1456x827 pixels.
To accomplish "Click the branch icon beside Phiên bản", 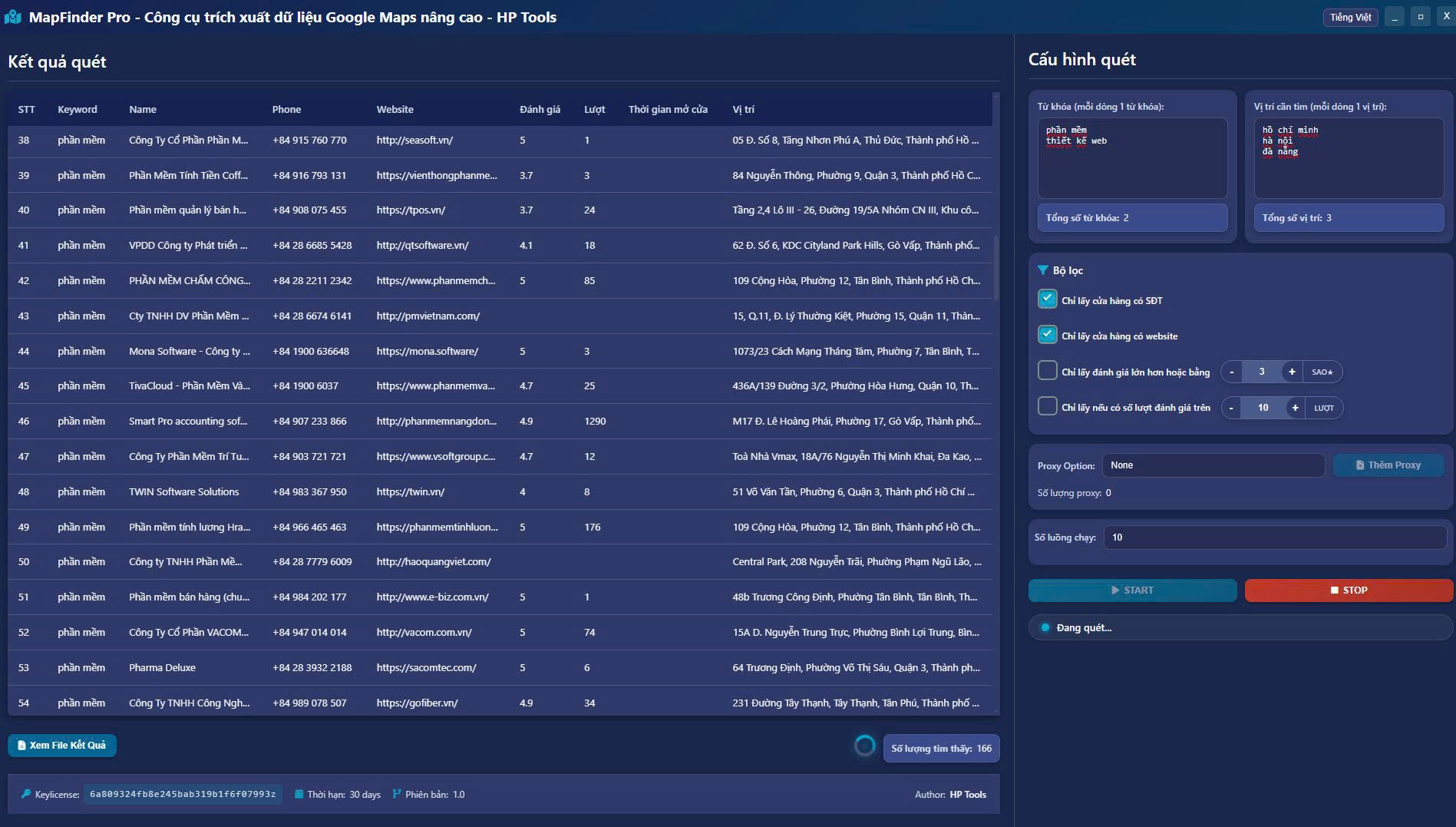I will (397, 794).
